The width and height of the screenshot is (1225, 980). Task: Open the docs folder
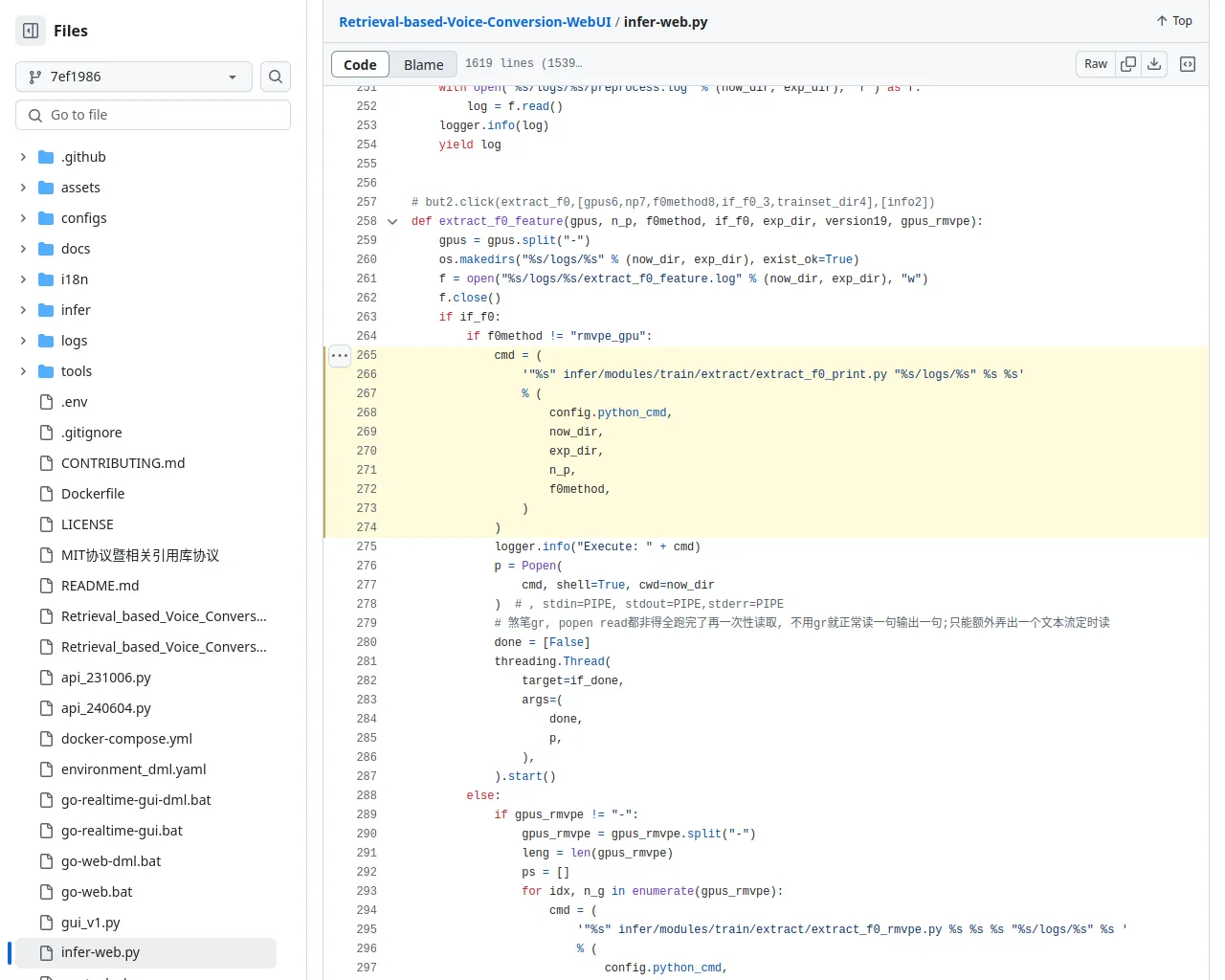[76, 249]
